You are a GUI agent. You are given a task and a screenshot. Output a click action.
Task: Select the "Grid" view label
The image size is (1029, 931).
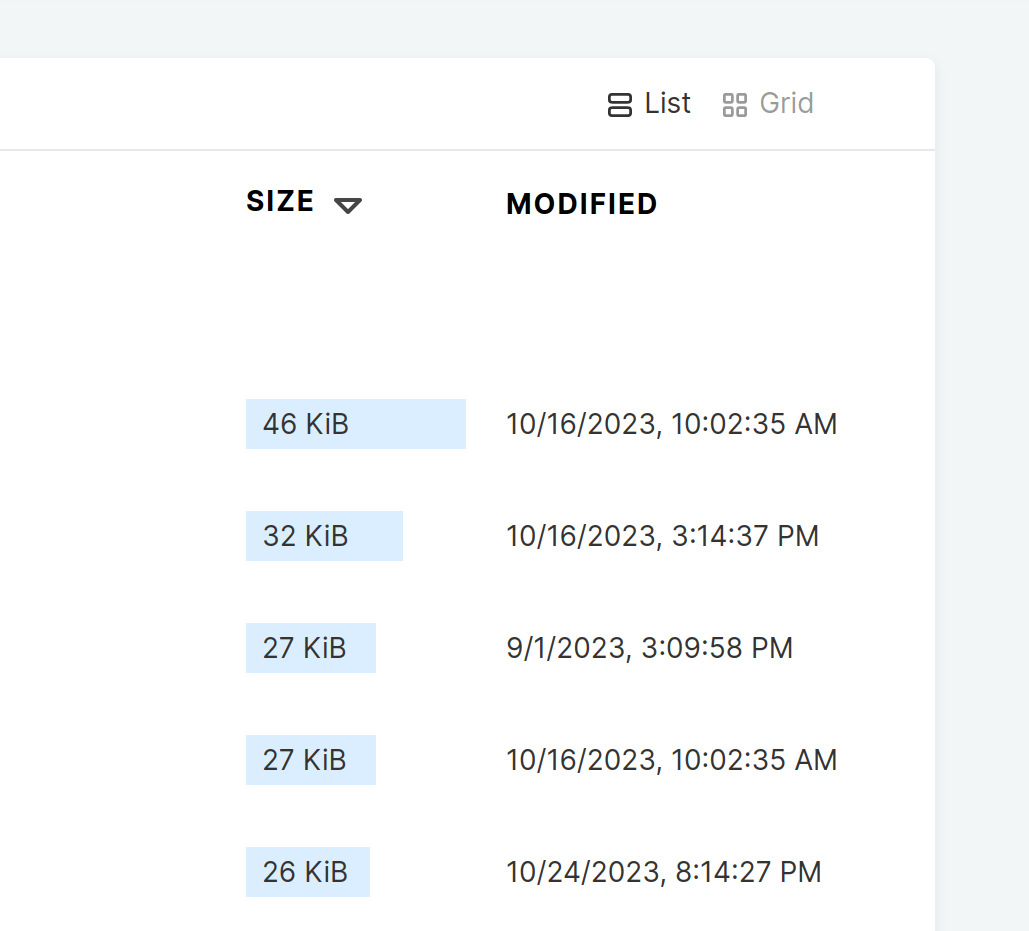786,104
